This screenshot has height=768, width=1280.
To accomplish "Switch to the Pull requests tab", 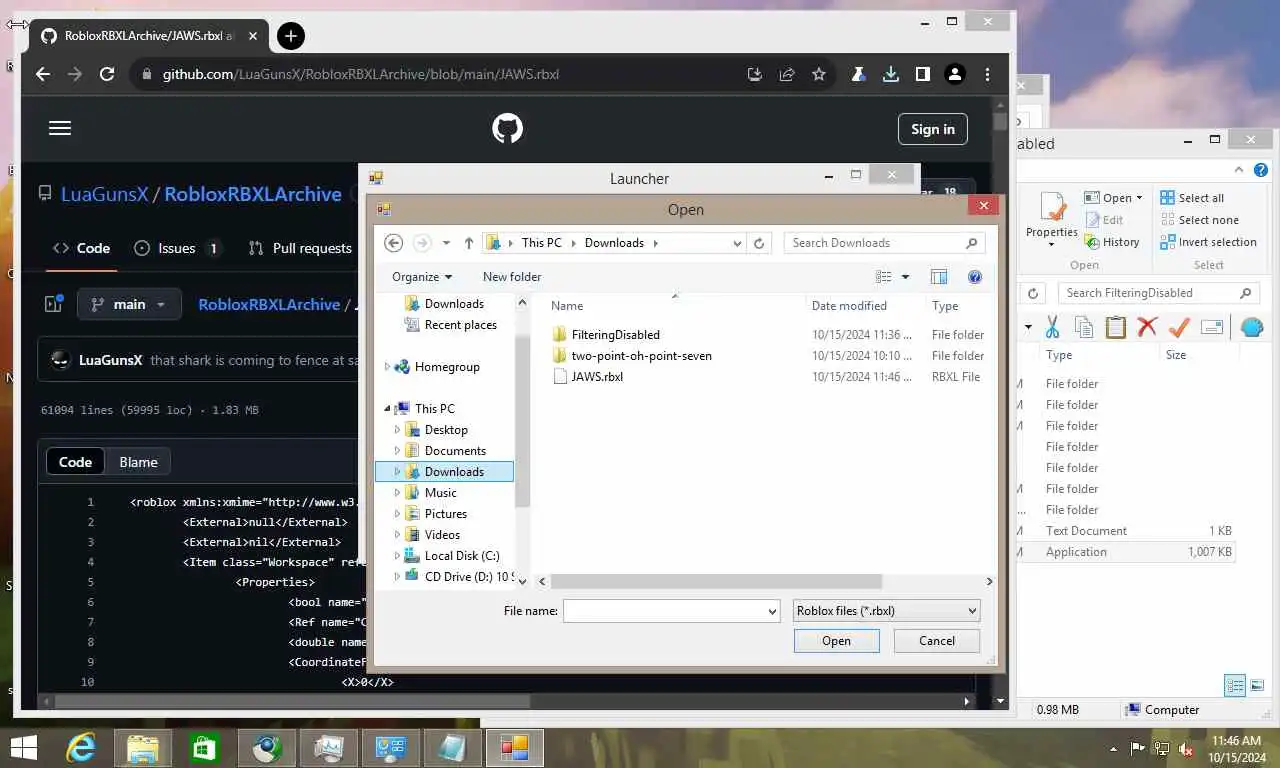I will coord(300,248).
